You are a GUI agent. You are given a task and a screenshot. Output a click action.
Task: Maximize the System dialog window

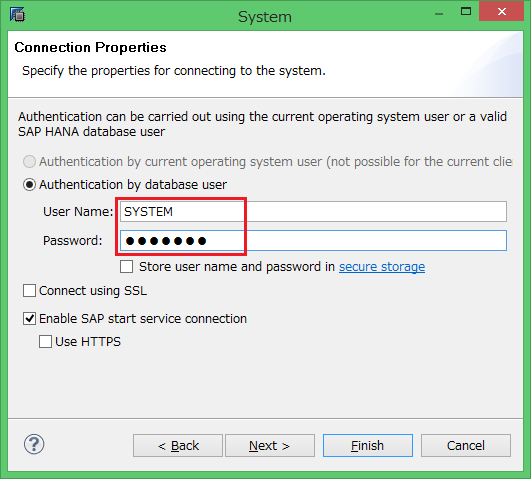pyautogui.click(x=466, y=12)
